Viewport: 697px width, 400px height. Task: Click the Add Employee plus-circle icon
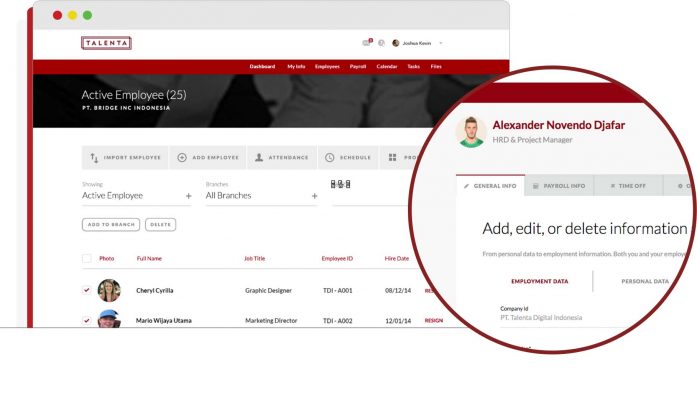point(182,157)
